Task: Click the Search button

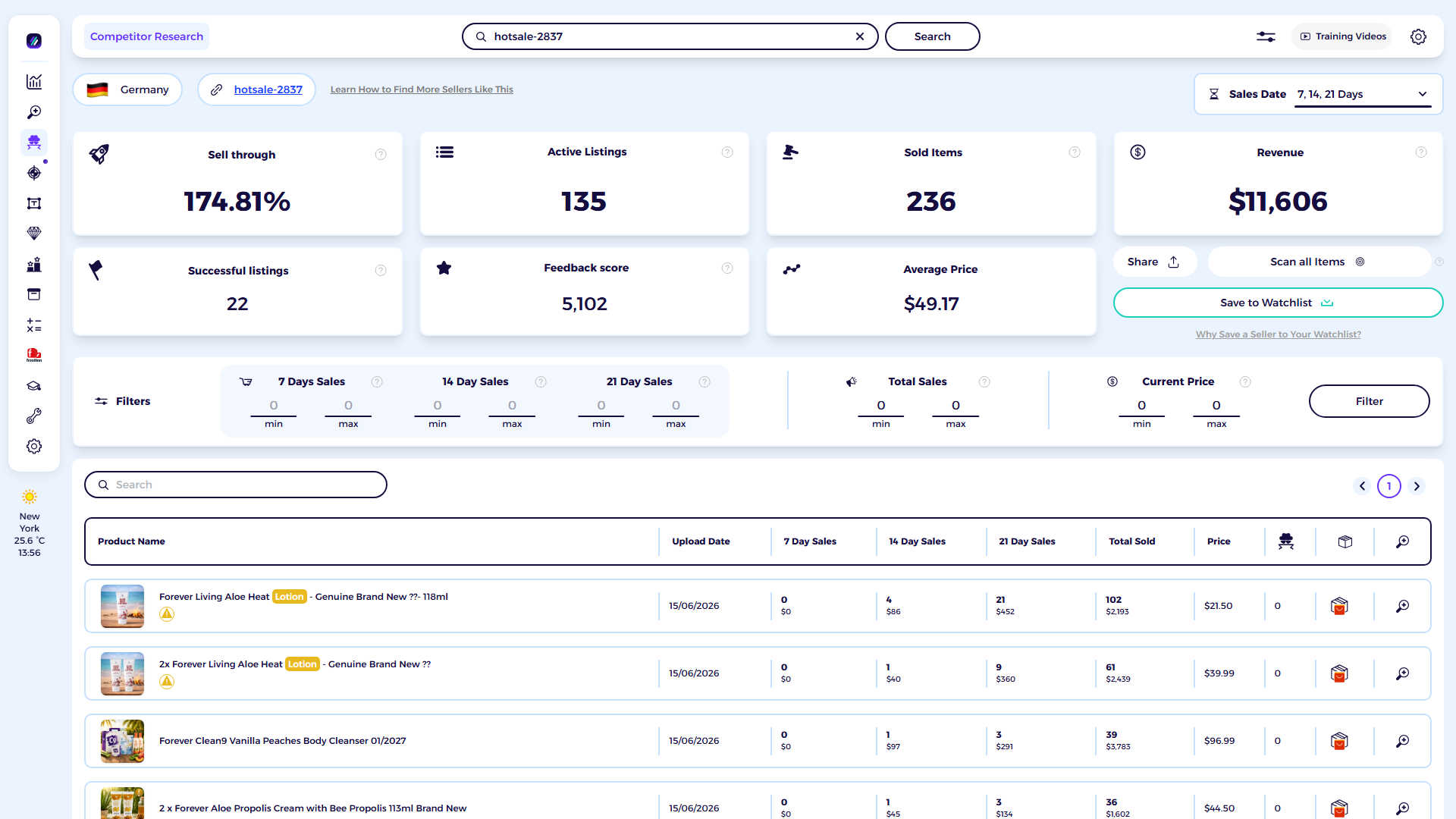Action: point(932,36)
